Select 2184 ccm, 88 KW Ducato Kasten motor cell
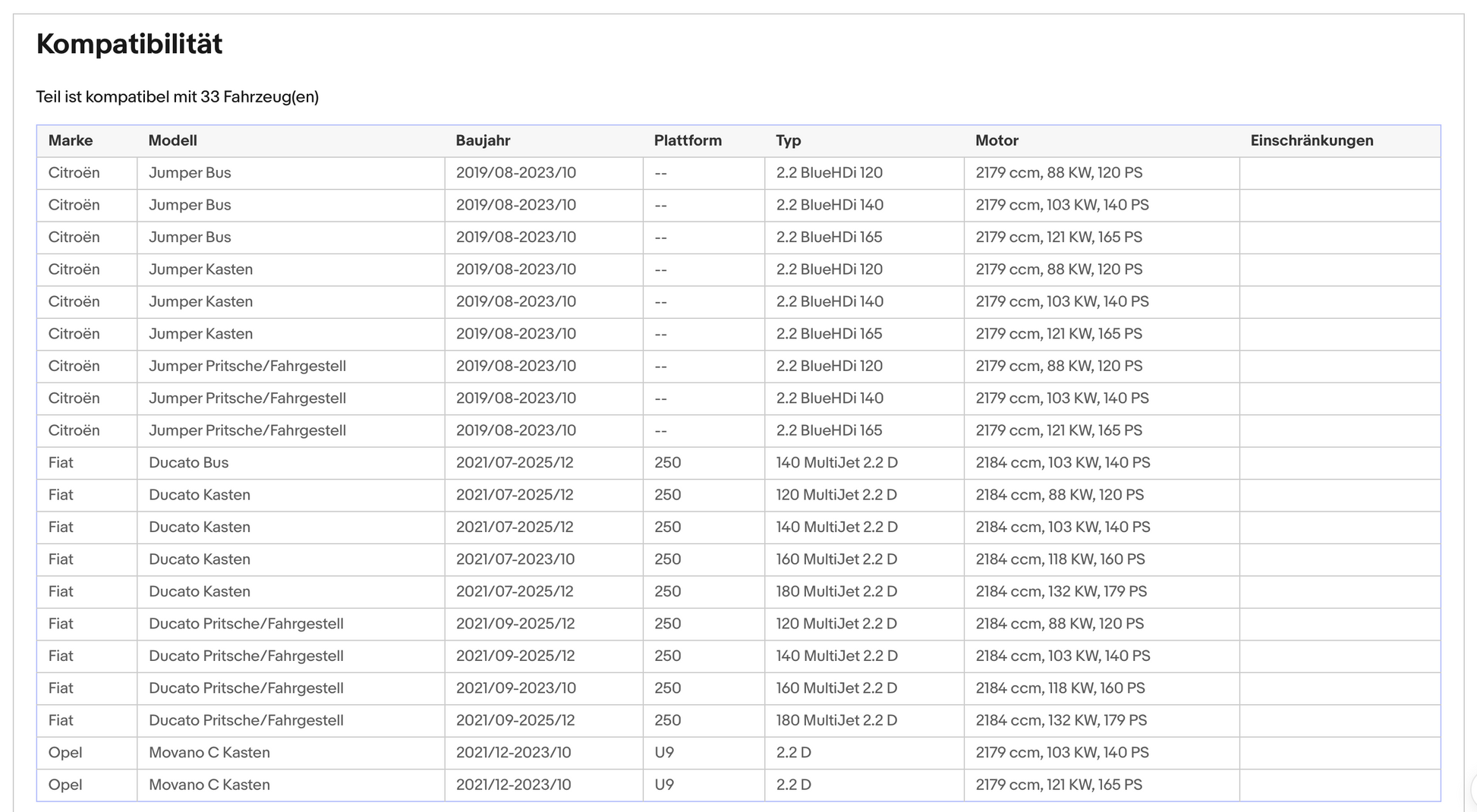Image resolution: width=1477 pixels, height=812 pixels. 1101,495
